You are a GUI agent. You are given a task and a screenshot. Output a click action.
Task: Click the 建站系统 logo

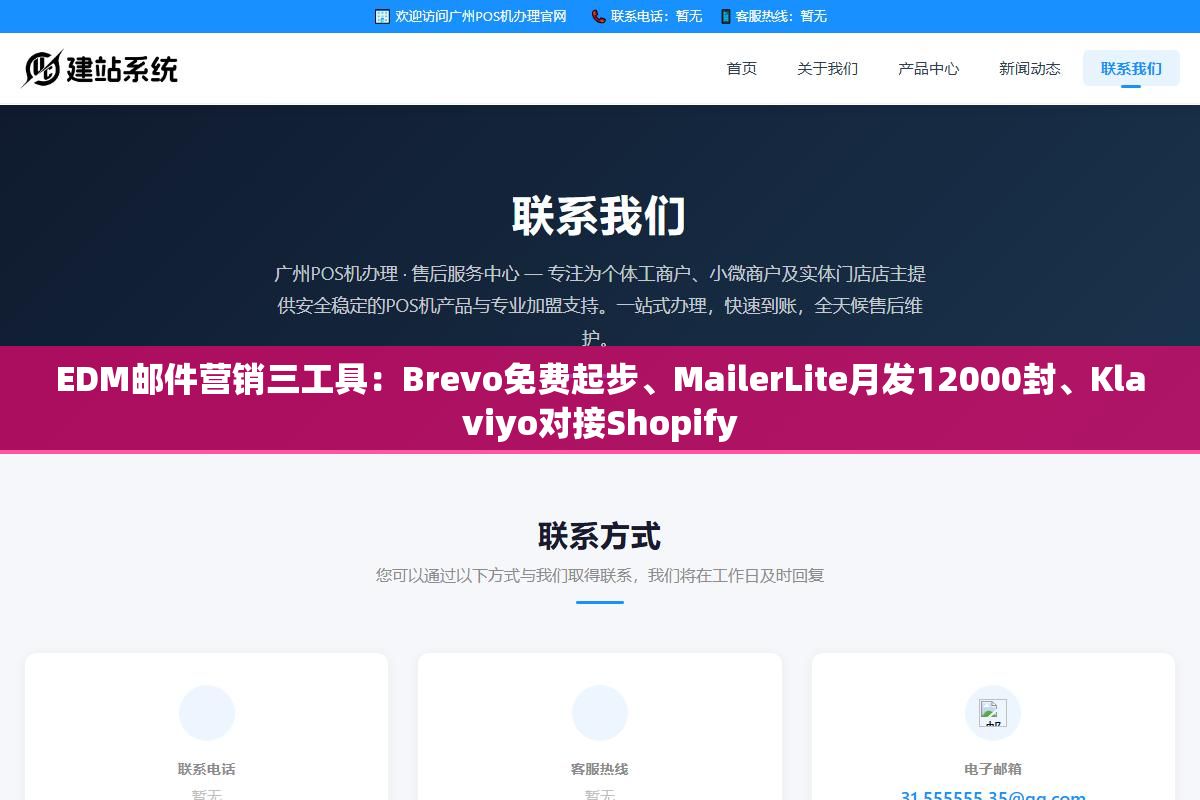tap(100, 69)
